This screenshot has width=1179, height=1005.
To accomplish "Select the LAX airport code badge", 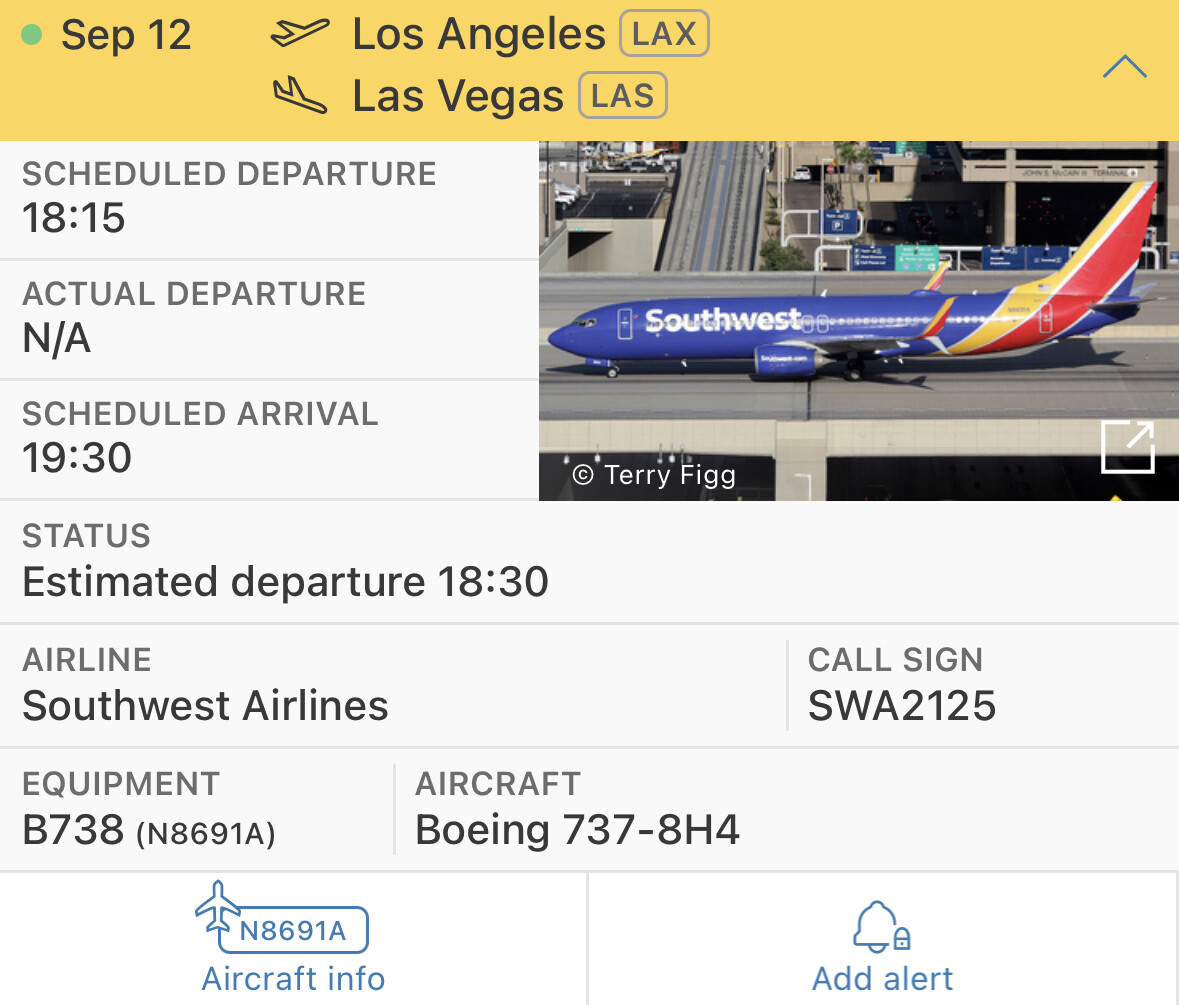I will 664,33.
